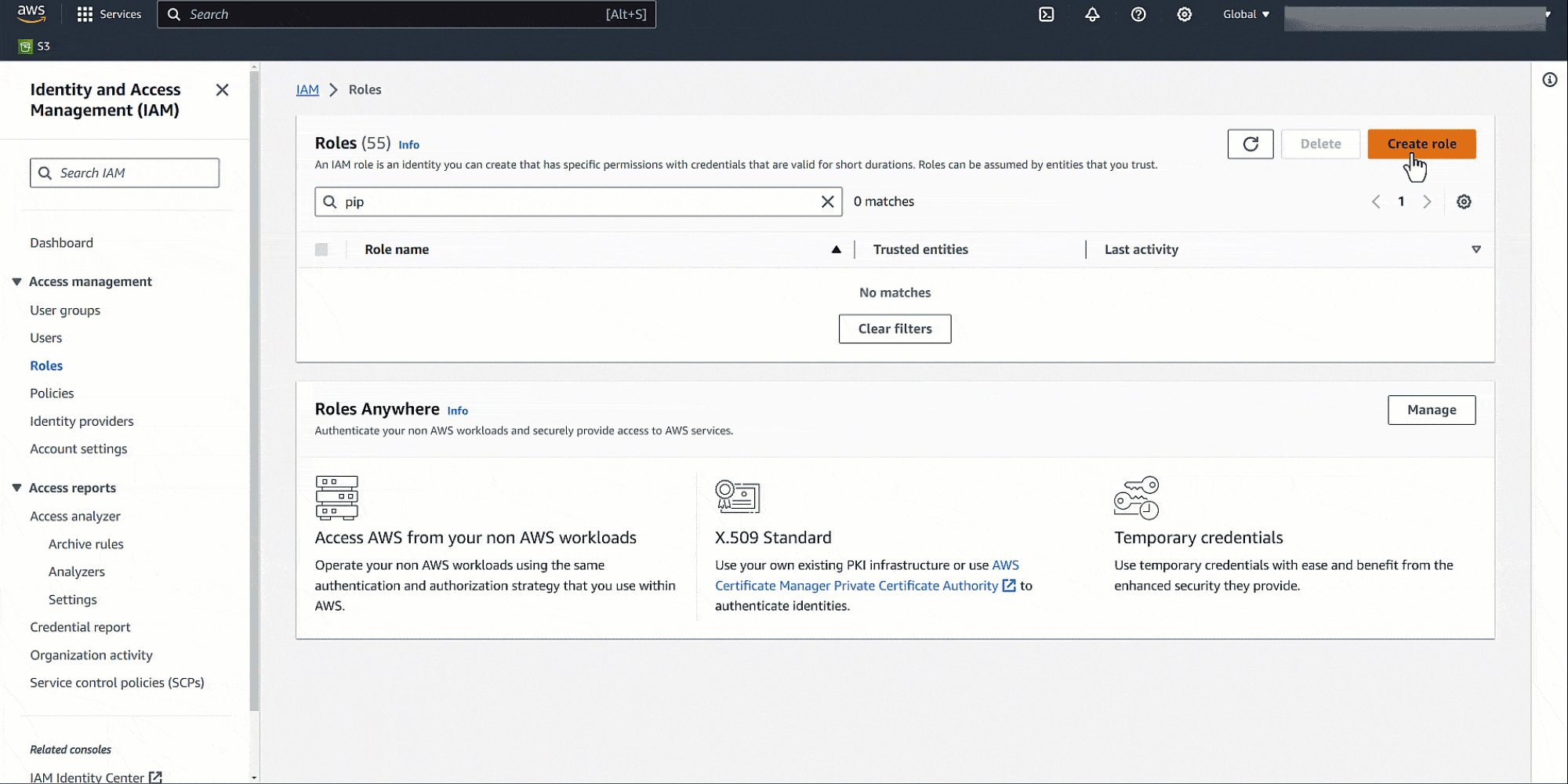Viewport: 1568px width, 784px height.
Task: Click the refresh roles button
Action: point(1250,144)
